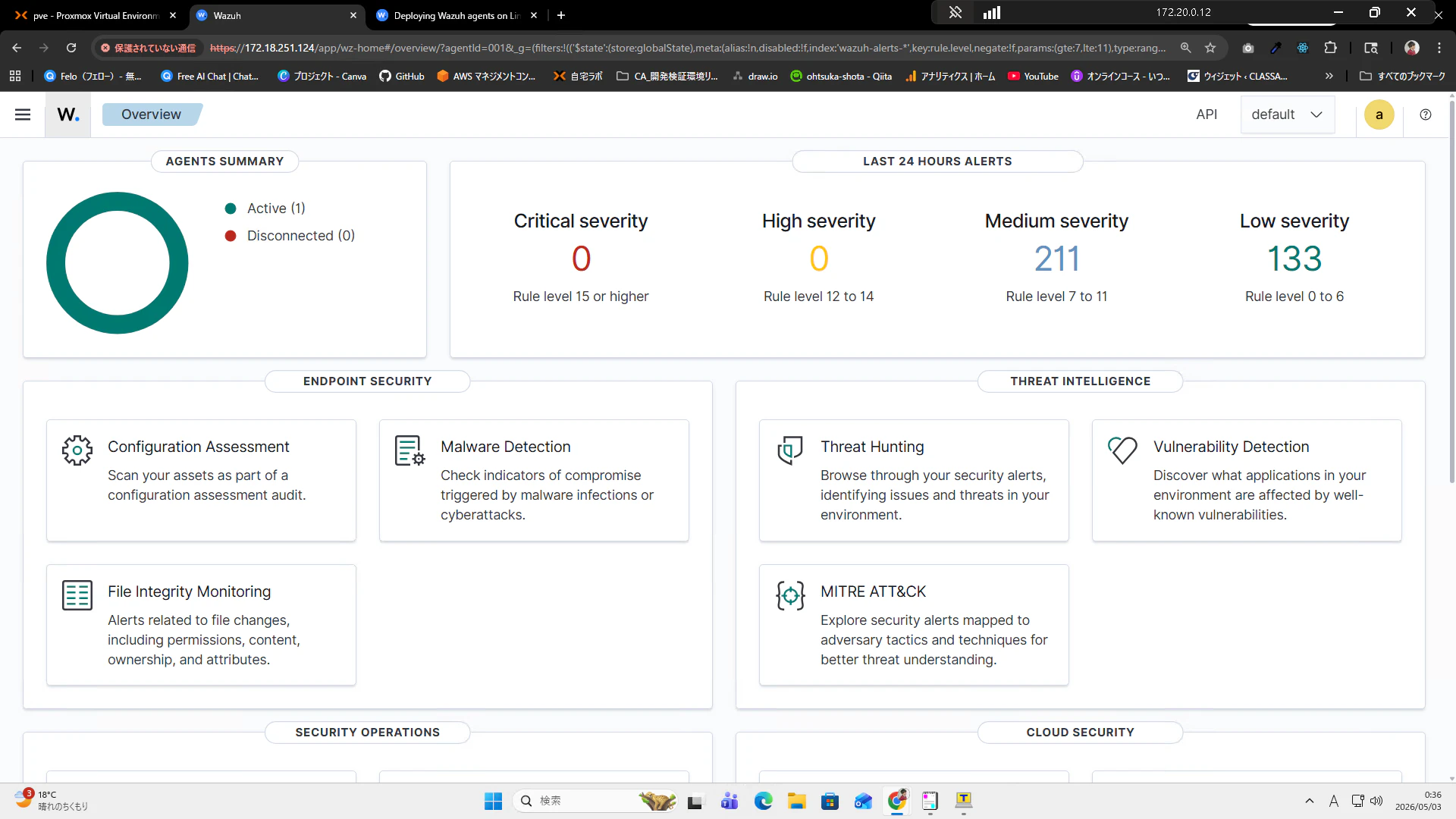Open the すべてのブックマーク folder

click(1402, 76)
